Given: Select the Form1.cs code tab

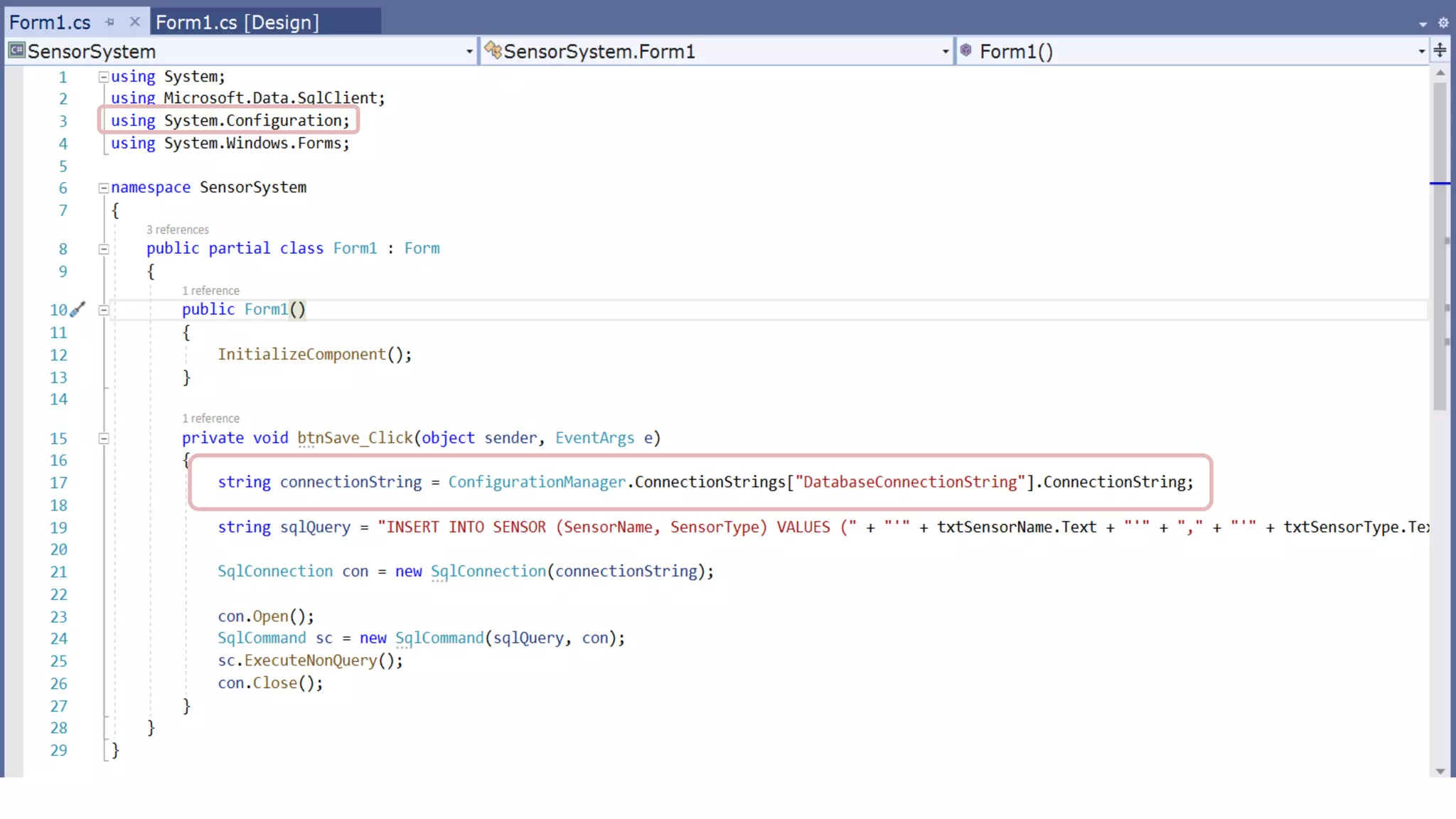Looking at the screenshot, I should [x=50, y=22].
